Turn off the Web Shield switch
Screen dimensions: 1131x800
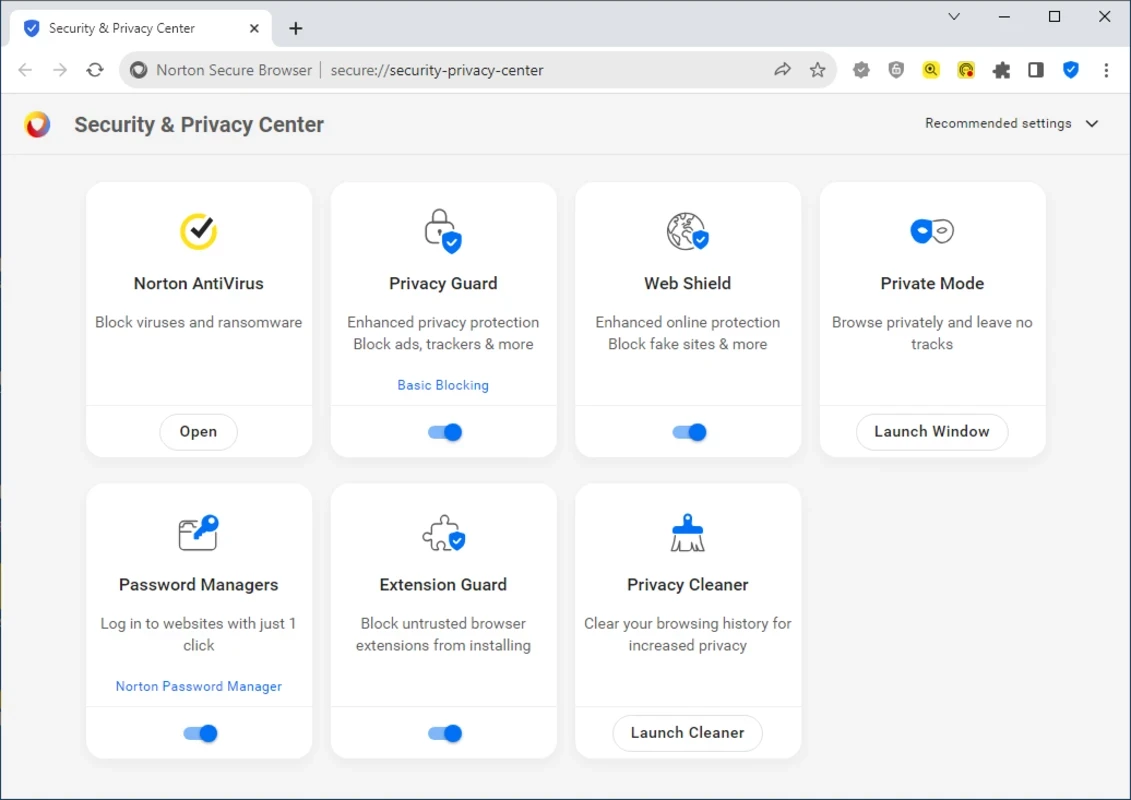(689, 432)
